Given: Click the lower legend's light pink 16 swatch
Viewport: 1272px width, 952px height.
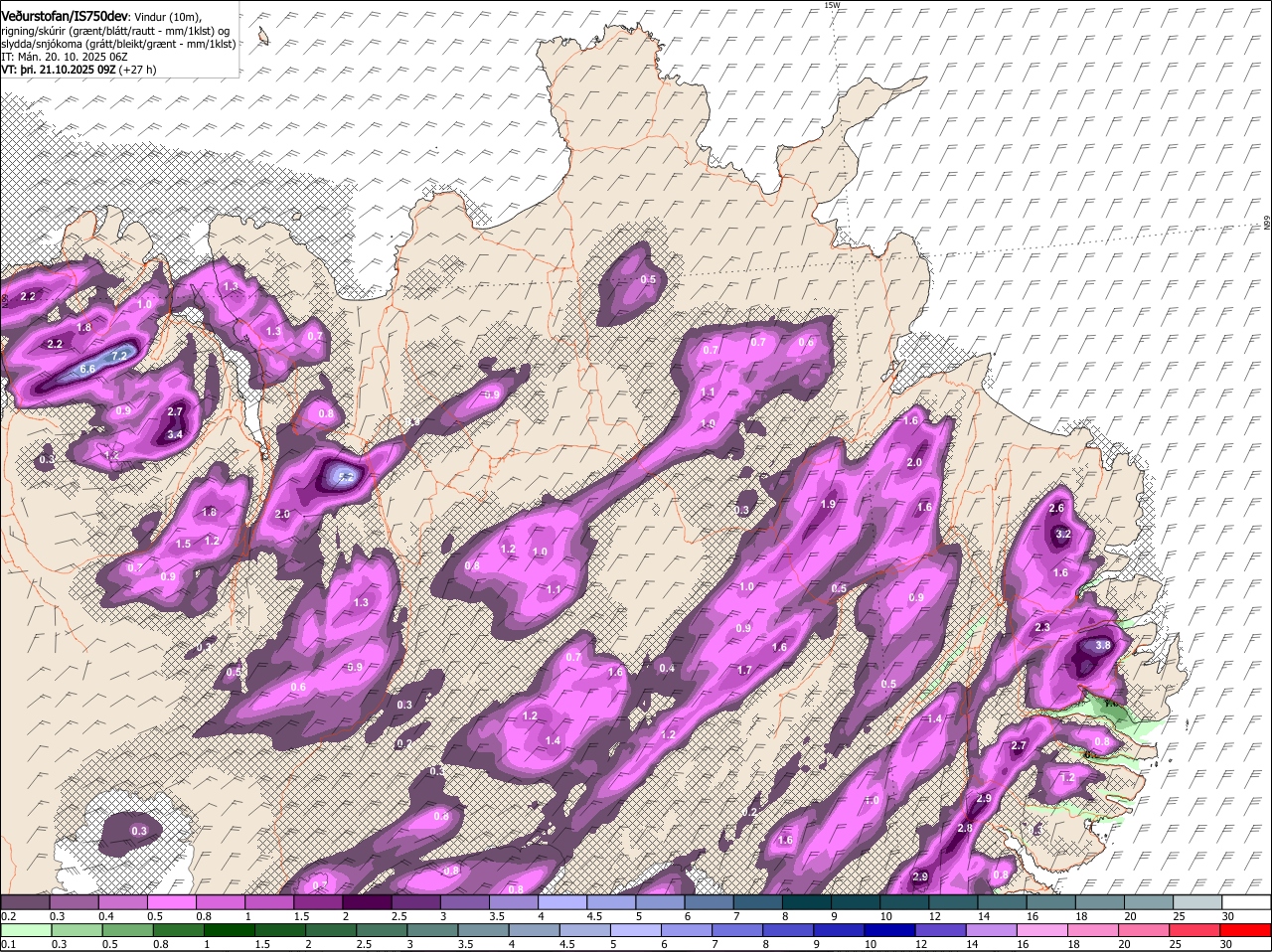Looking at the screenshot, I should point(1043,930).
